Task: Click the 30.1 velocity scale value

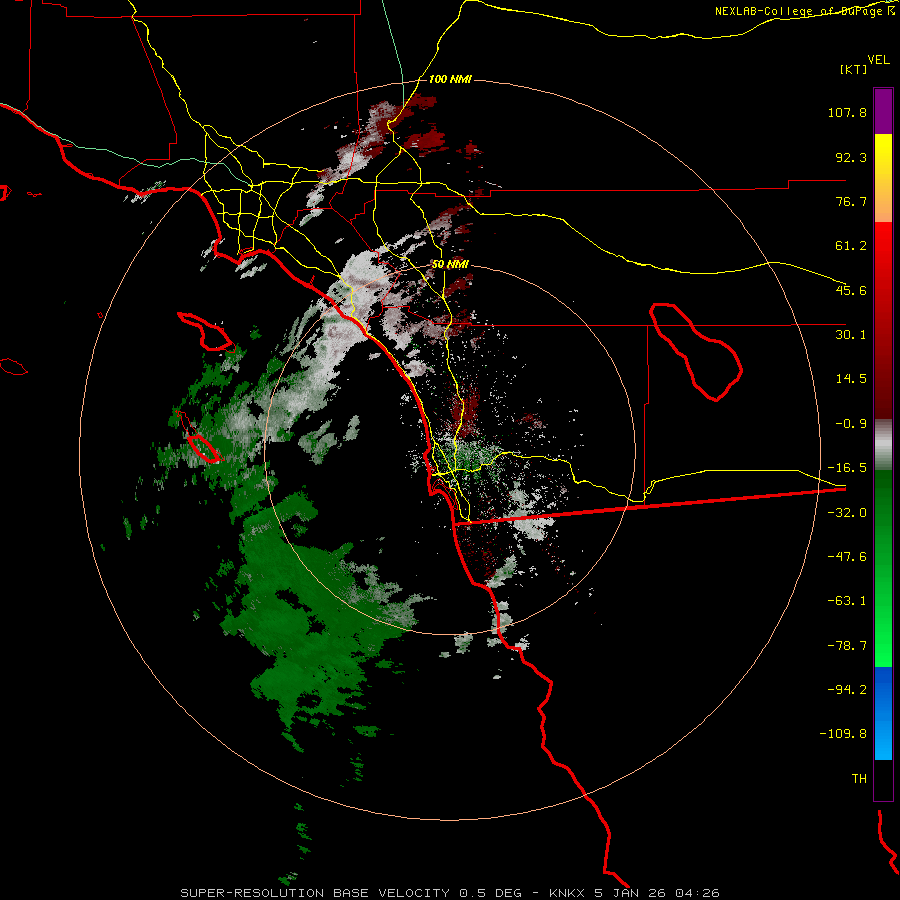Action: pyautogui.click(x=851, y=335)
